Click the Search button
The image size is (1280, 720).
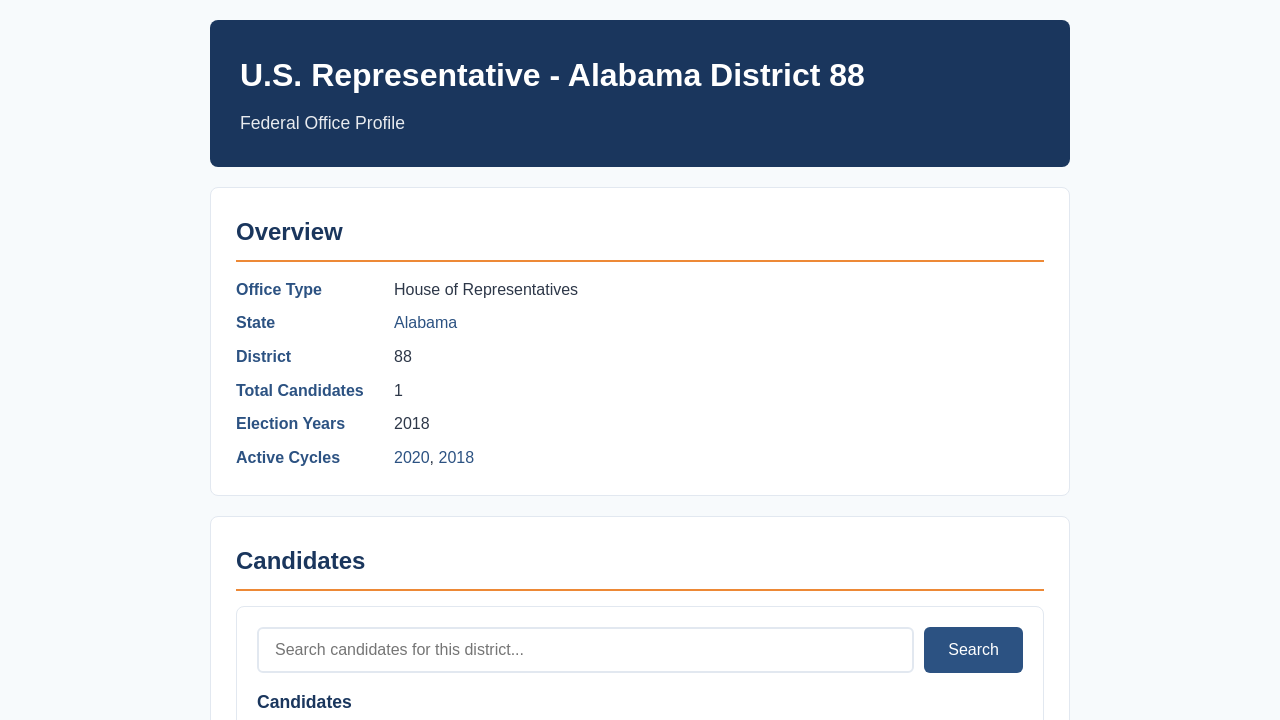coord(973,650)
